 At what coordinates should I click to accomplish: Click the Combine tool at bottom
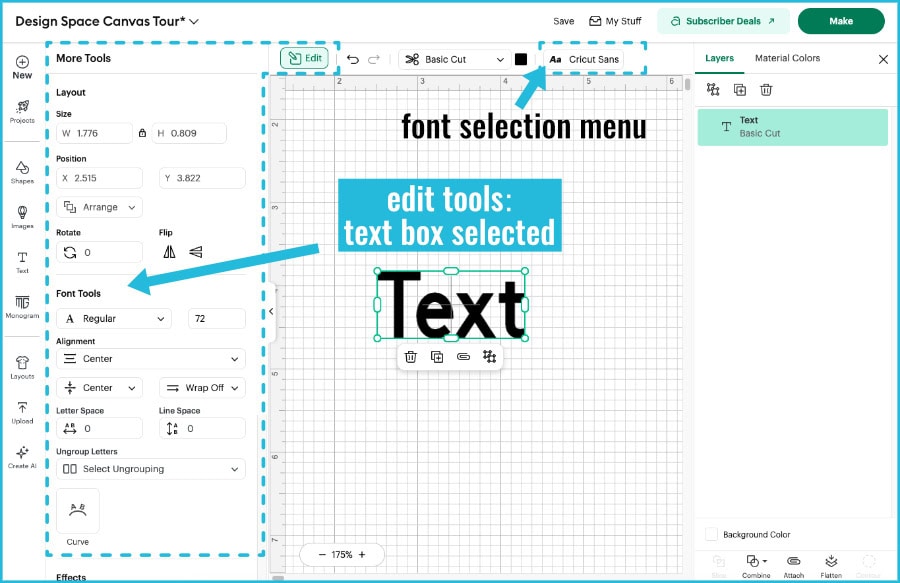coord(756,566)
